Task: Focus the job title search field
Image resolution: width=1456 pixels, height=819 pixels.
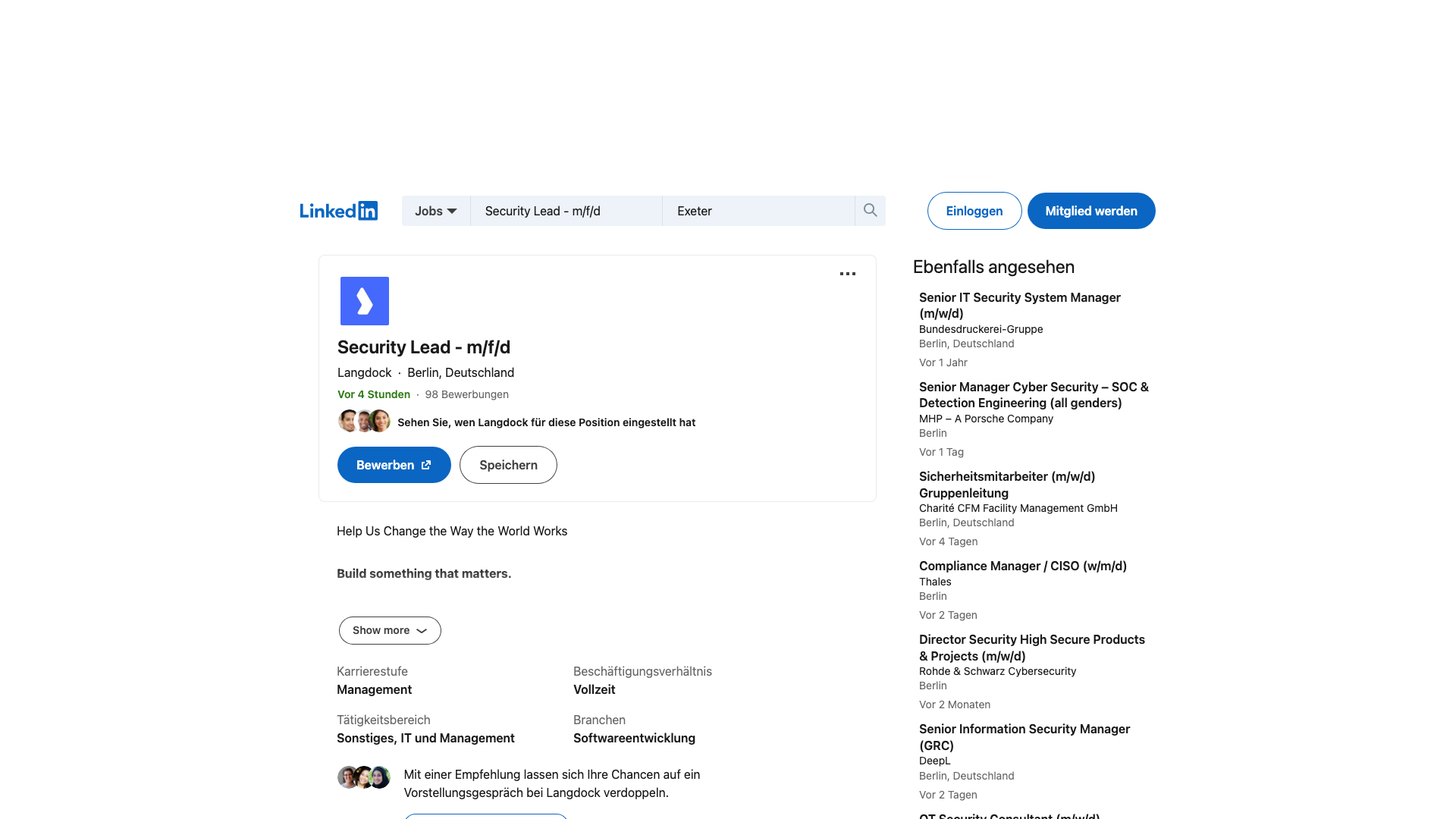Action: click(566, 211)
